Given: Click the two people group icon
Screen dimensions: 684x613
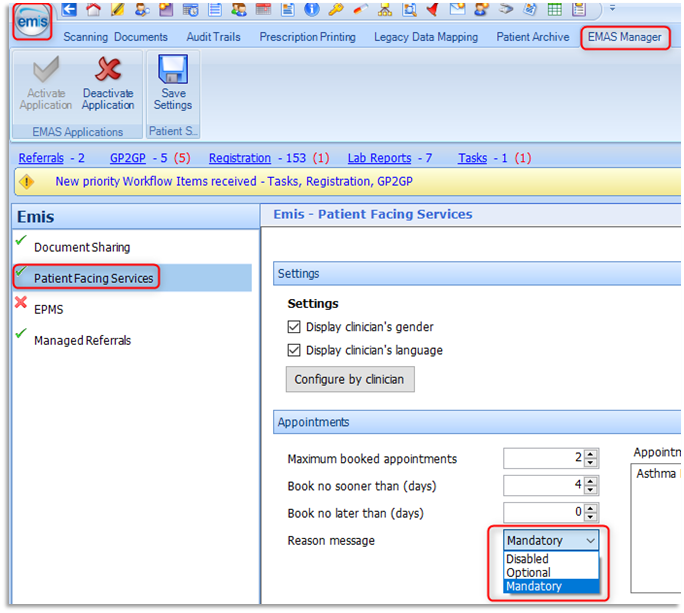Looking at the screenshot, I should pyautogui.click(x=239, y=9).
